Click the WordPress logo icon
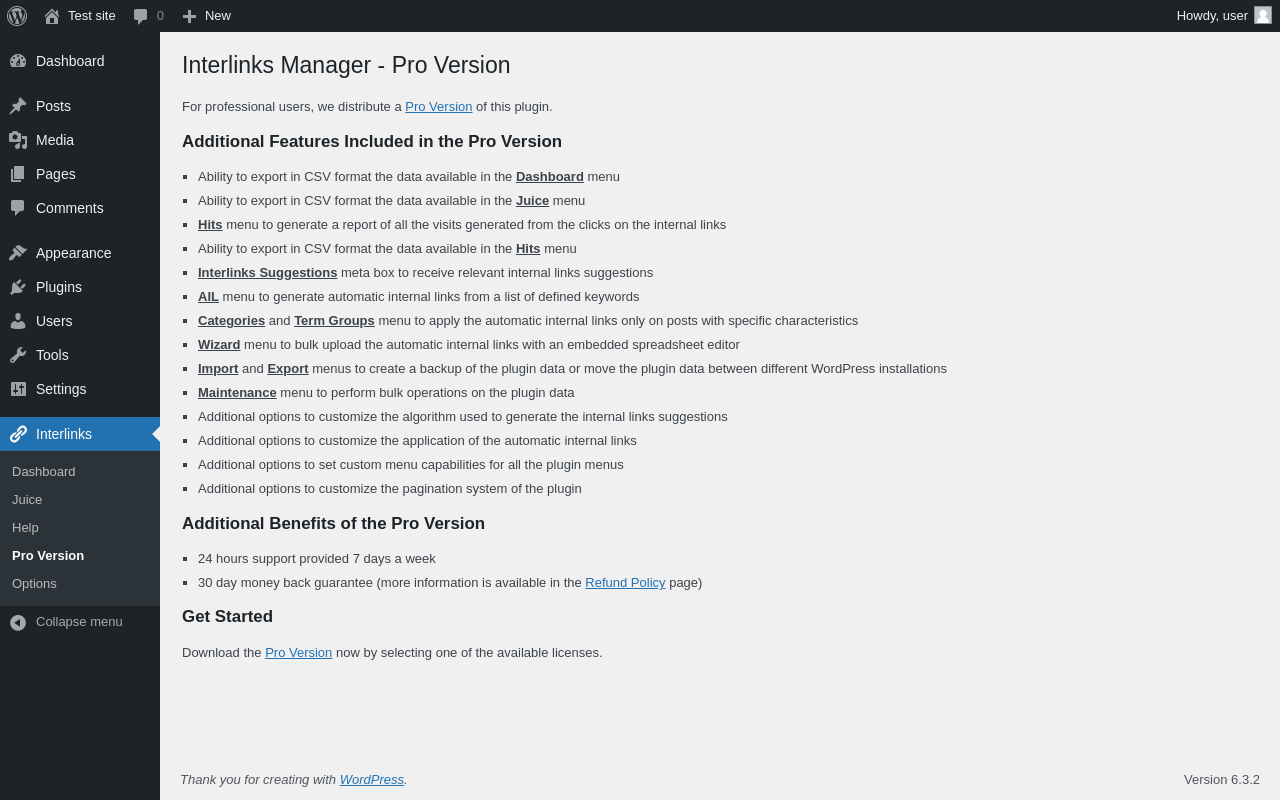Screen dimensions: 1280x800 pyautogui.click(x=17, y=16)
